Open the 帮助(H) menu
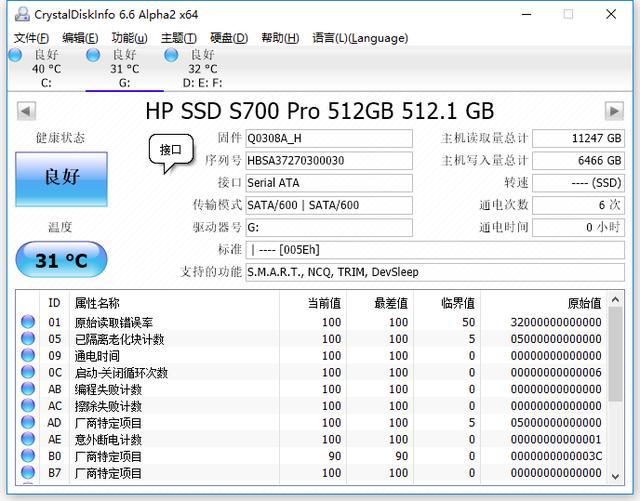The image size is (640, 501). pyautogui.click(x=279, y=38)
